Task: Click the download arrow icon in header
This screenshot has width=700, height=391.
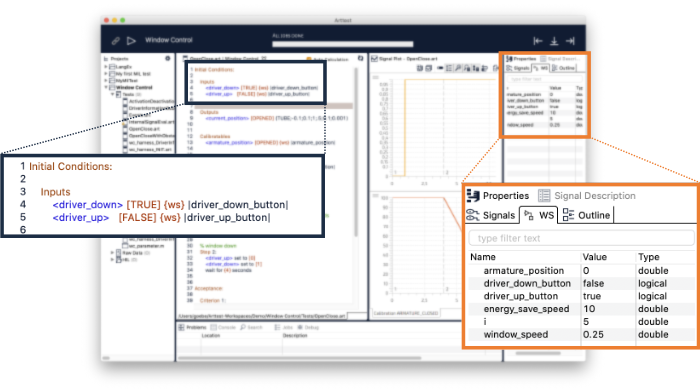Action: click(554, 41)
